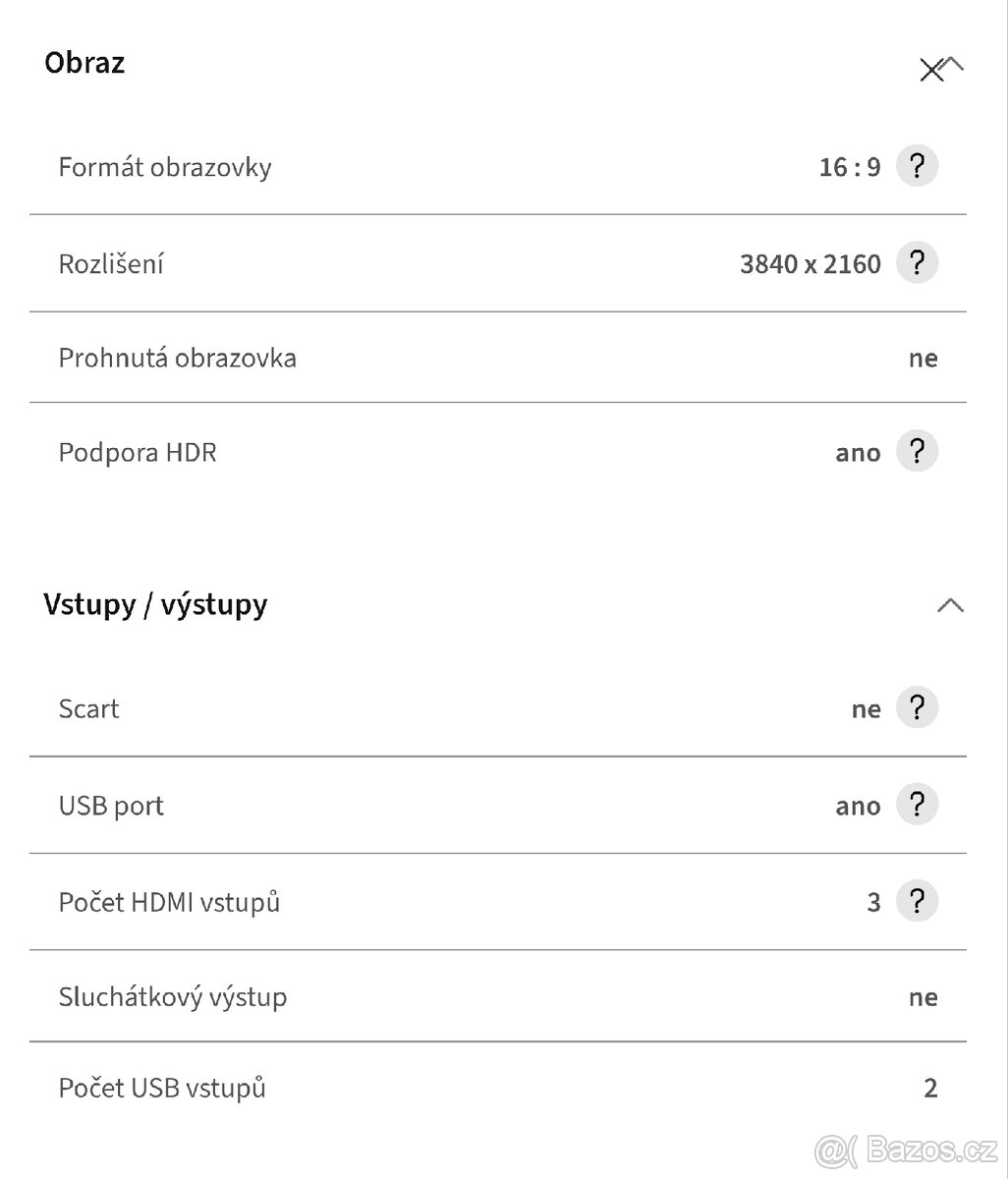
Task: Select the Formát obrazovky row label
Action: point(165,167)
